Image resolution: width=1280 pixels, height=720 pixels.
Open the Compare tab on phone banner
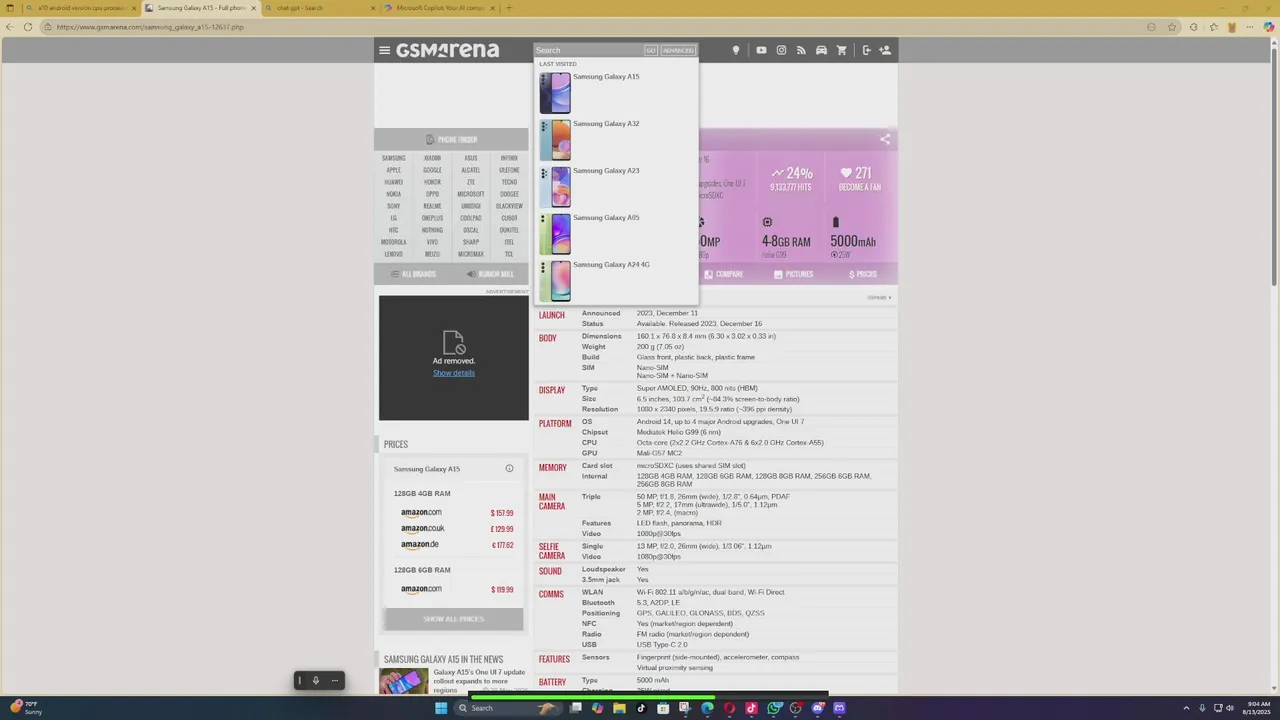723,274
